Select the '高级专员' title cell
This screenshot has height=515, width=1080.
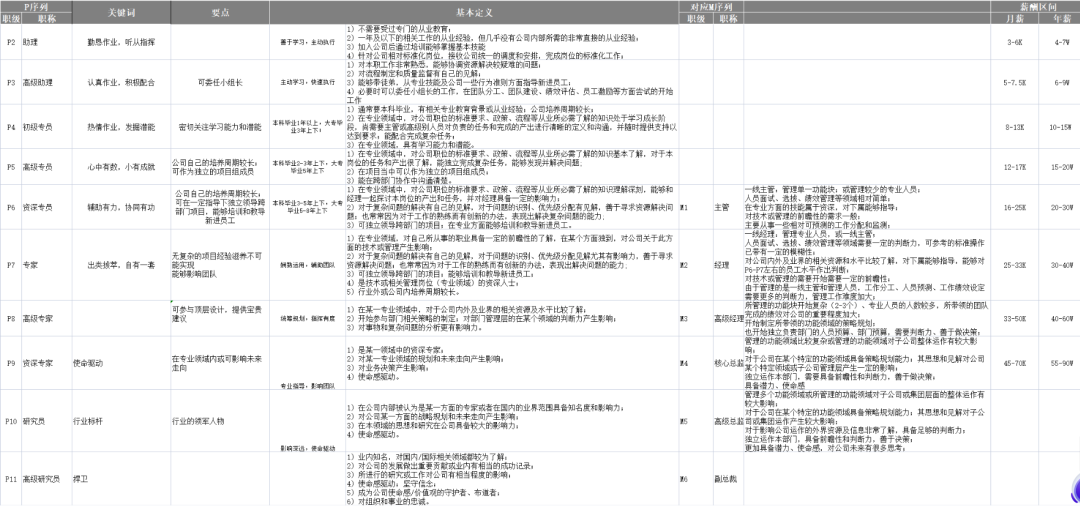point(46,167)
